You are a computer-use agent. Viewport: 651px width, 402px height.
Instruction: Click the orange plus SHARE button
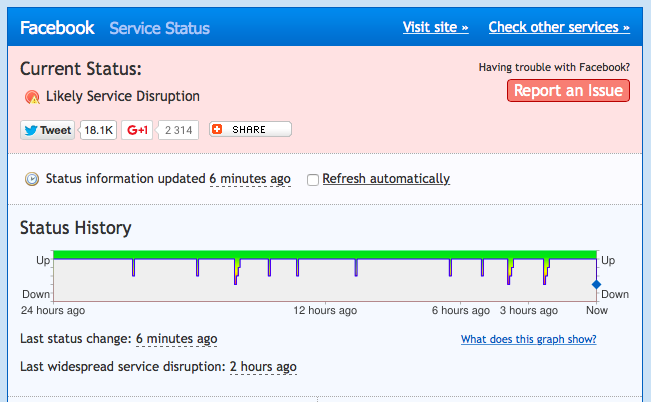pos(250,129)
